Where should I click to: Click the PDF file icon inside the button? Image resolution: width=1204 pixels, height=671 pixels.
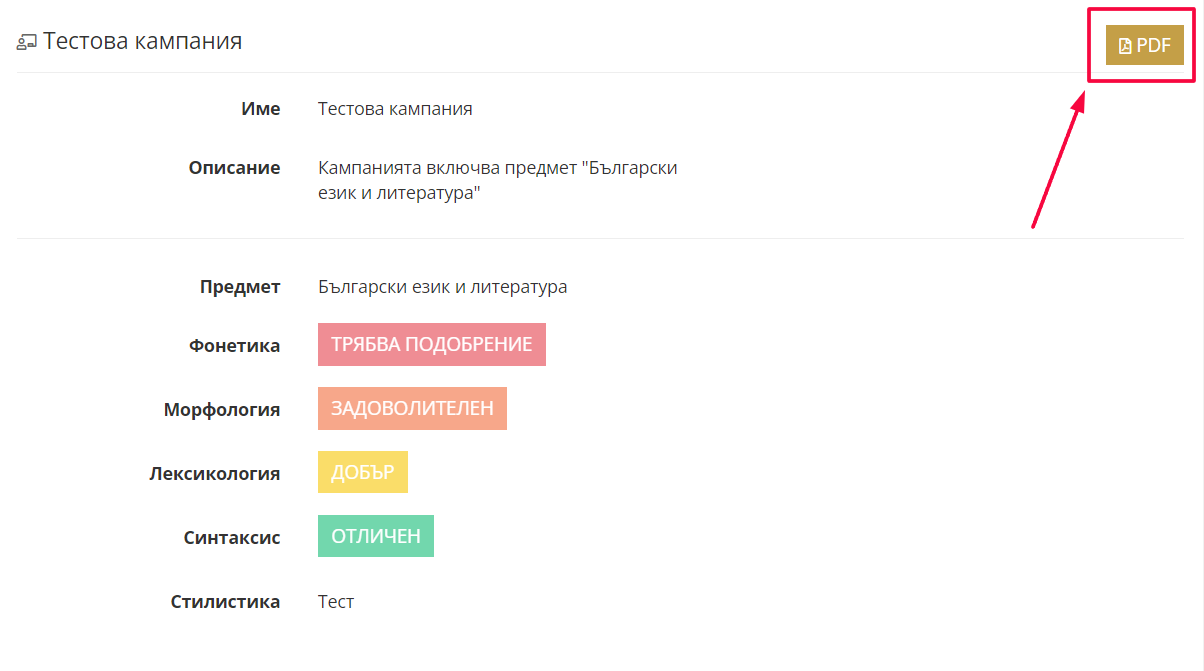click(x=1125, y=46)
